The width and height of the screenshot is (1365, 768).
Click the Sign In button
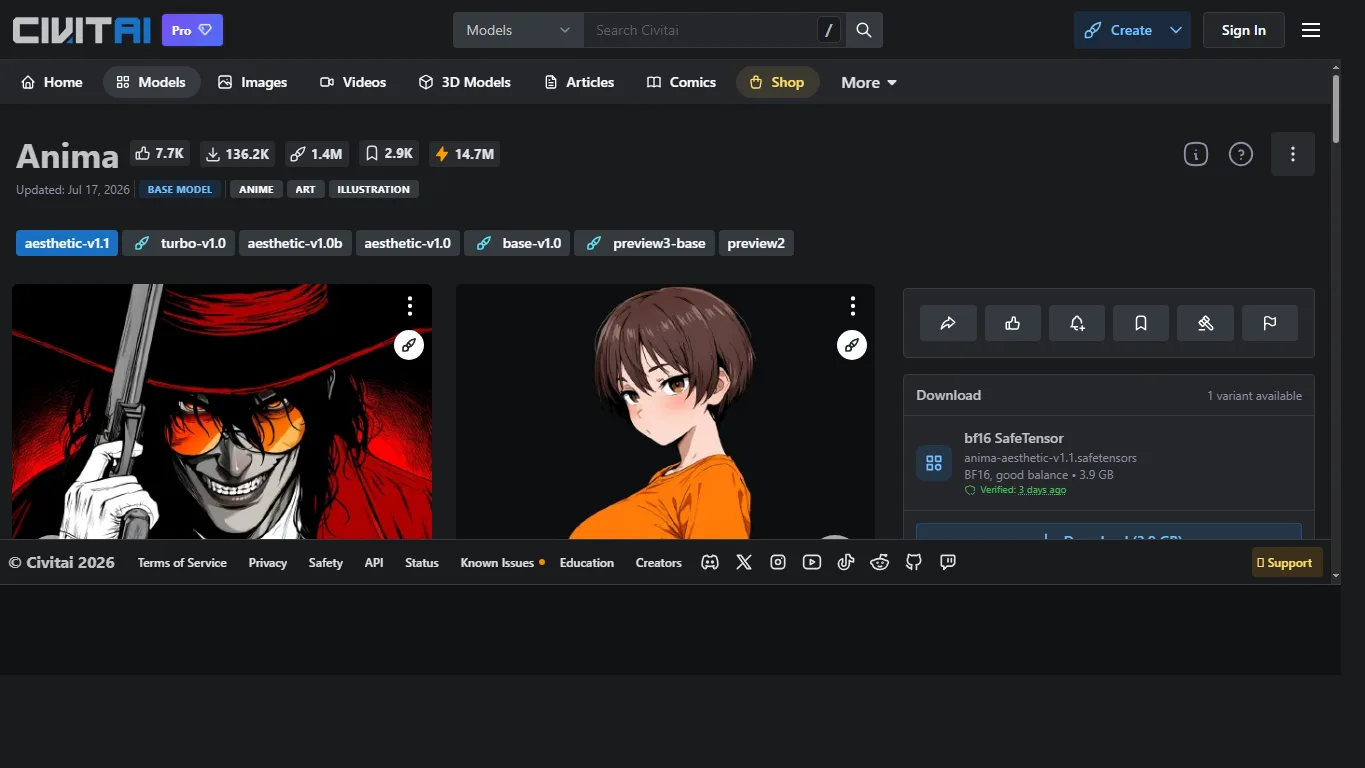pyautogui.click(x=1243, y=30)
